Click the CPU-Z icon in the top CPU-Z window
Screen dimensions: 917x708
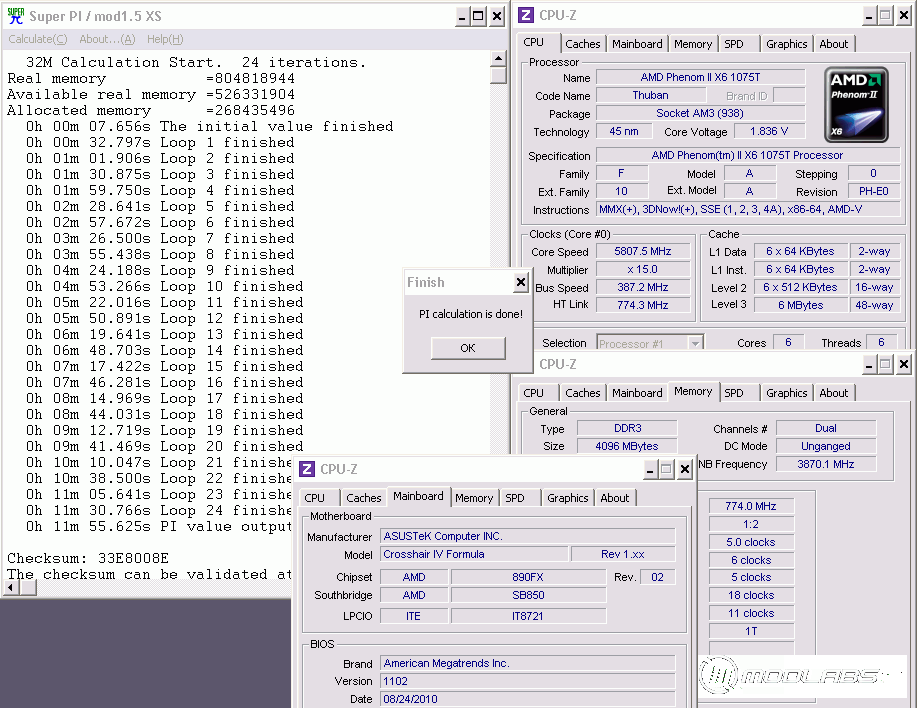tap(526, 15)
